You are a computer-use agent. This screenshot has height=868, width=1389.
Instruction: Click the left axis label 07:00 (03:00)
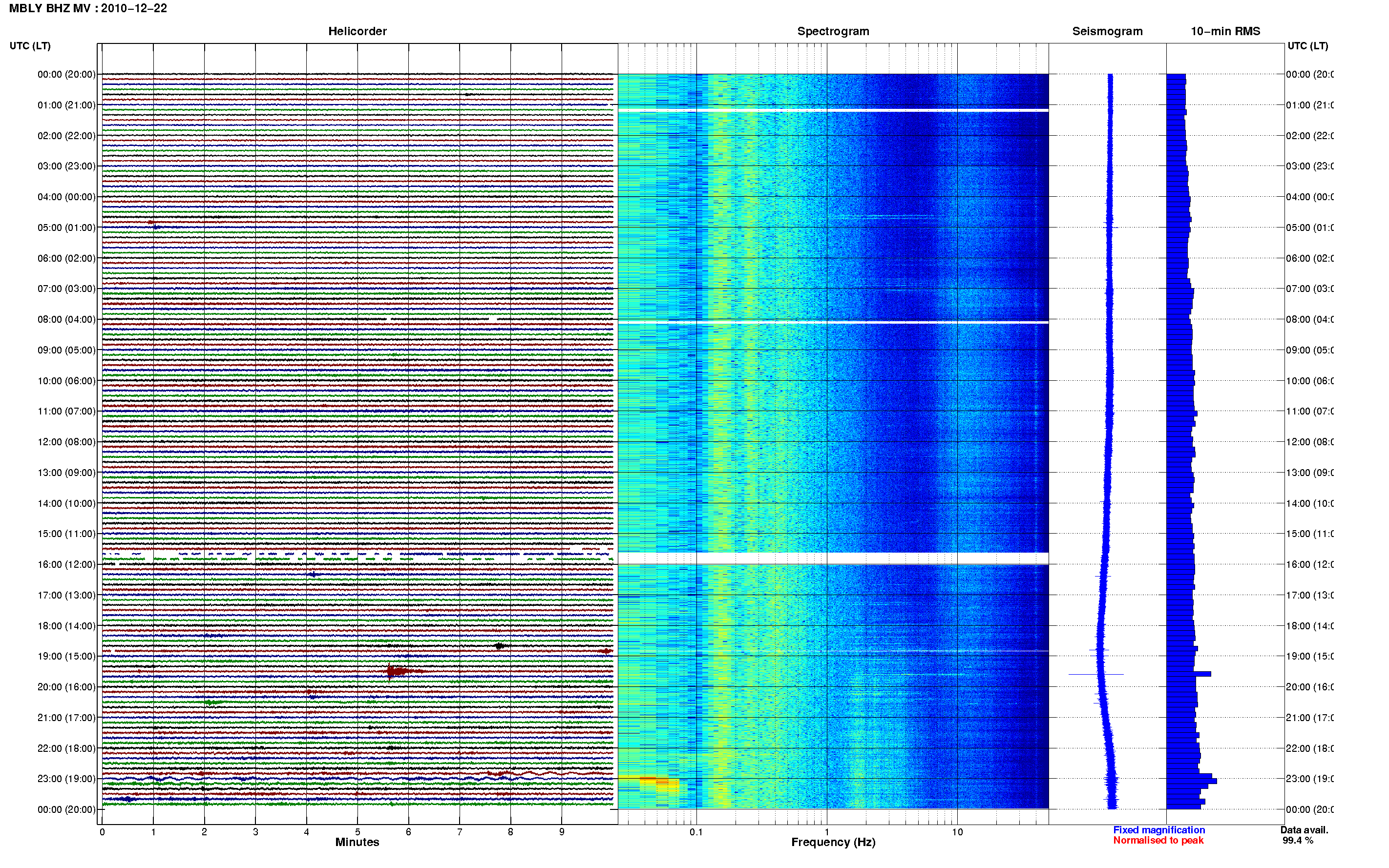66,289
